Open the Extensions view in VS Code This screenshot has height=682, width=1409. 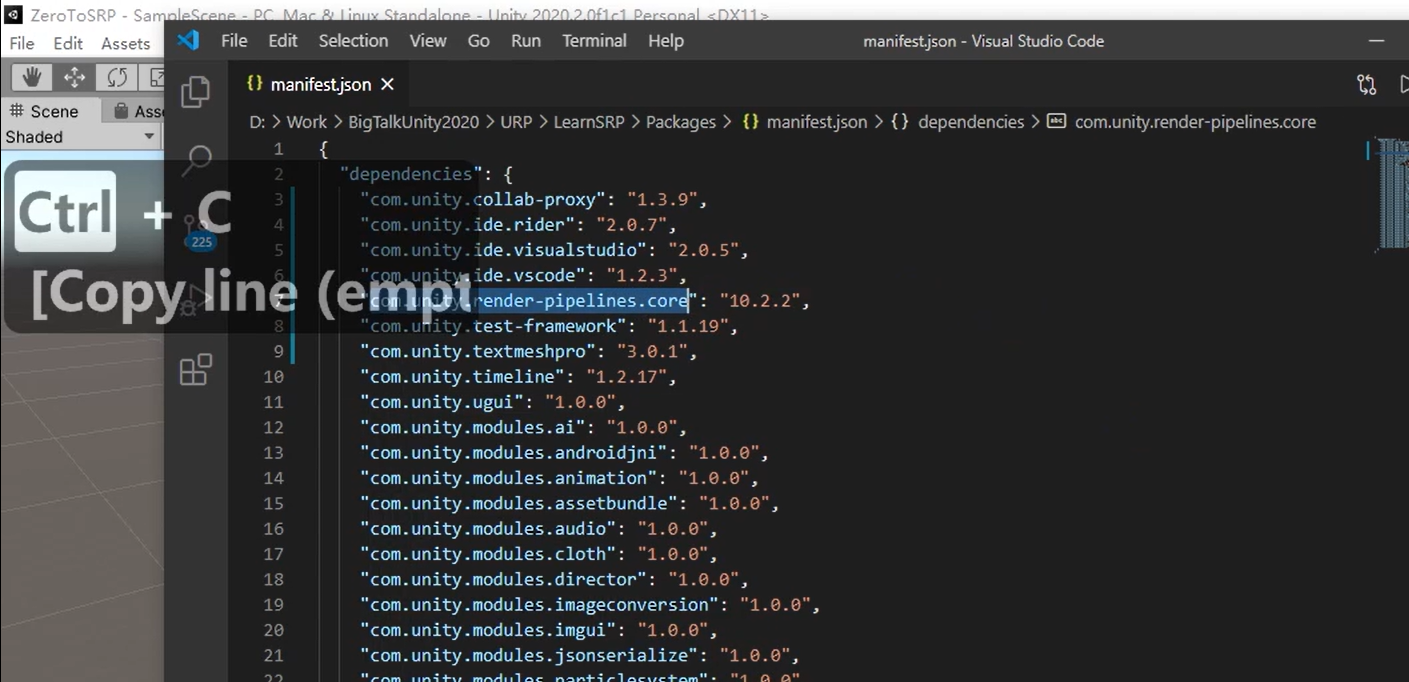pos(195,369)
